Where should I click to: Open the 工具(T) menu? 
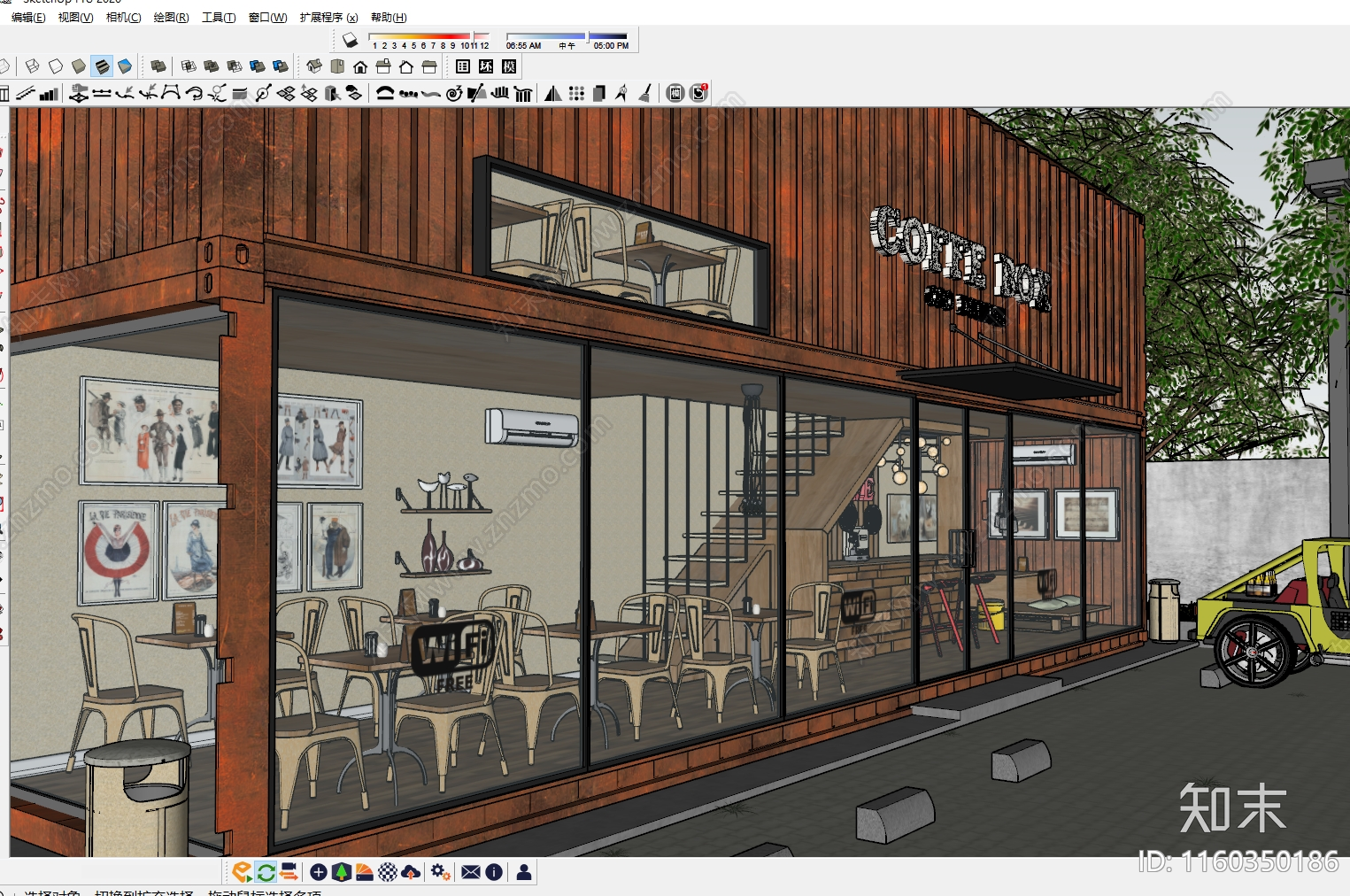point(219,18)
